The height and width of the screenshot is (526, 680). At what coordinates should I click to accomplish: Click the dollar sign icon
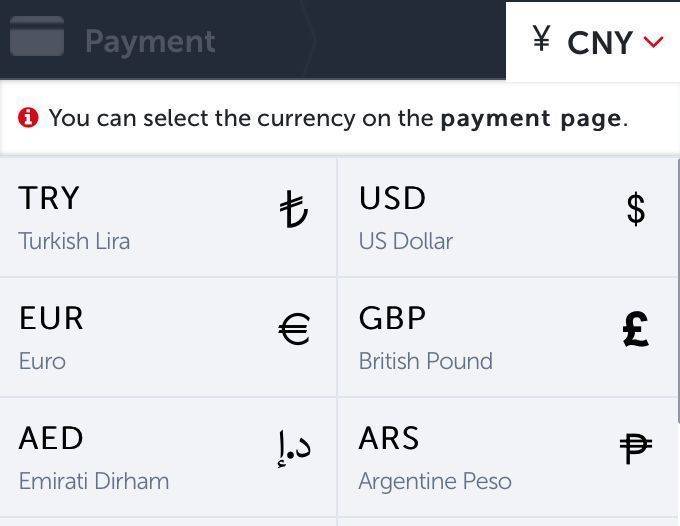click(636, 209)
